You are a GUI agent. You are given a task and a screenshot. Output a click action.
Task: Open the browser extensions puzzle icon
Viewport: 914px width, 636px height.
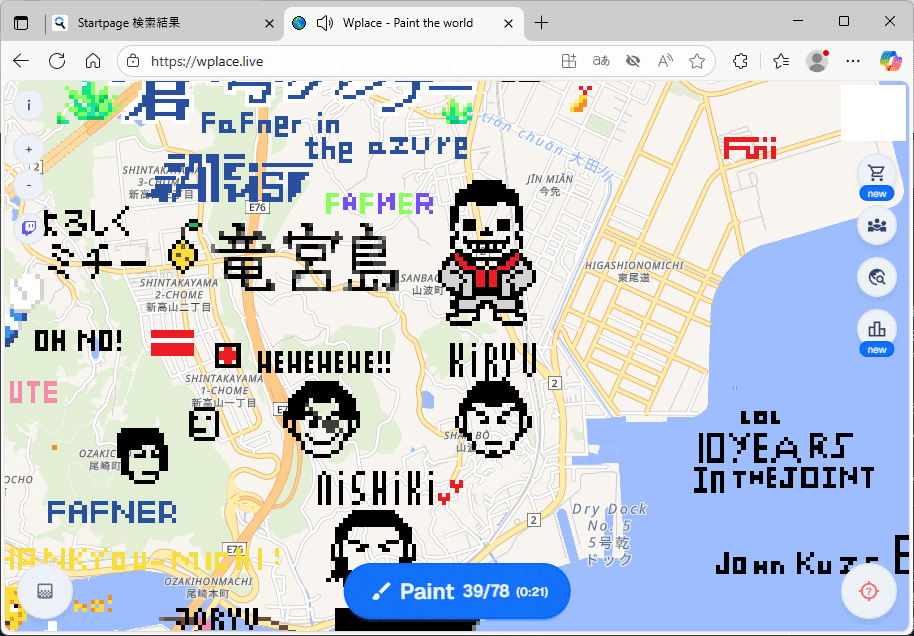pos(740,61)
